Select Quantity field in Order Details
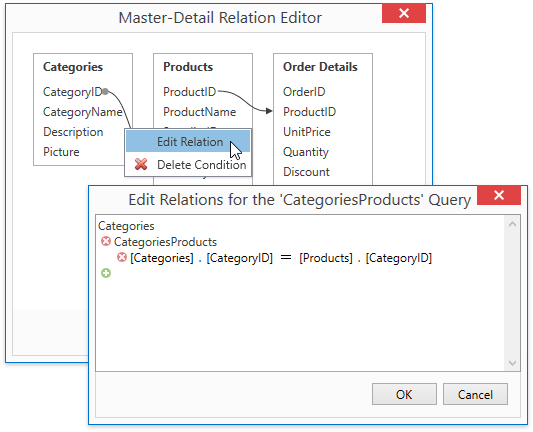The width and height of the screenshot is (533, 432). point(306,152)
